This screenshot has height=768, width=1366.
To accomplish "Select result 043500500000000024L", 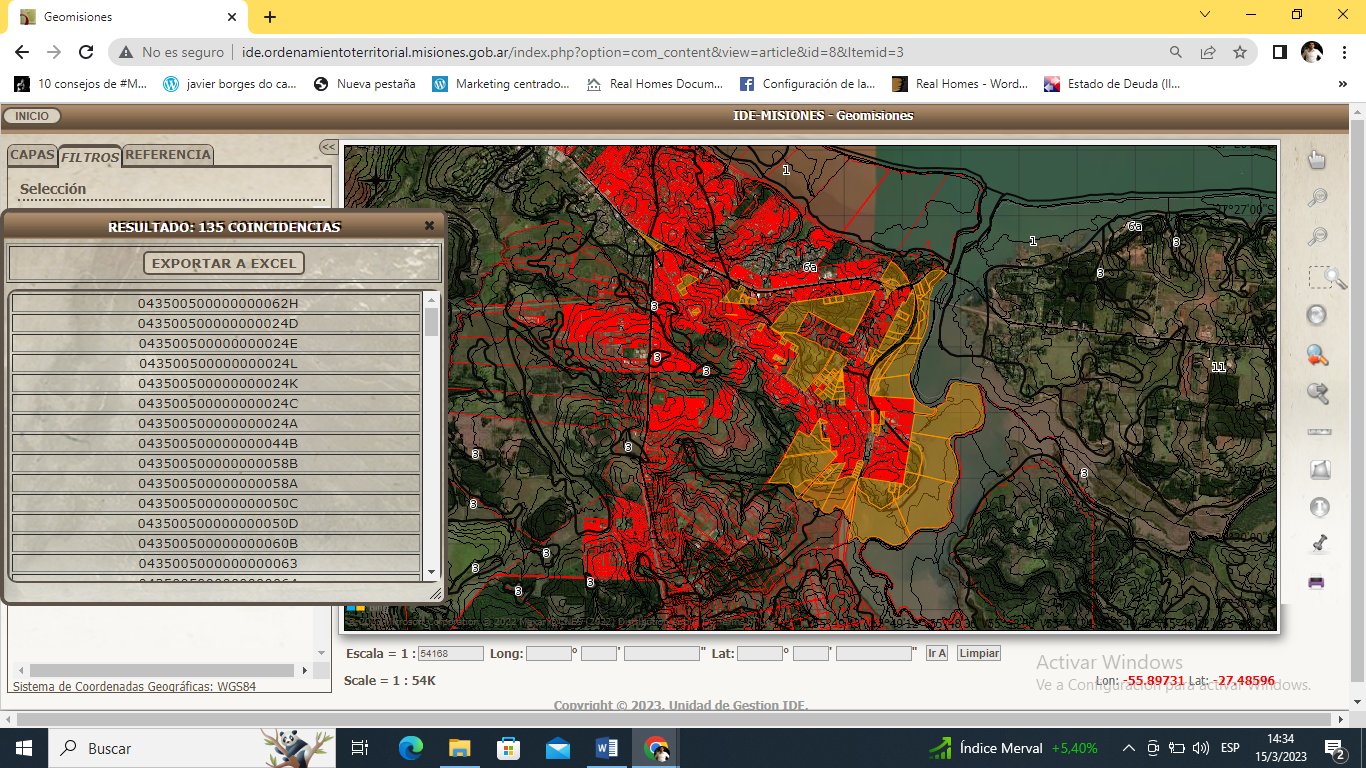I will (217, 363).
